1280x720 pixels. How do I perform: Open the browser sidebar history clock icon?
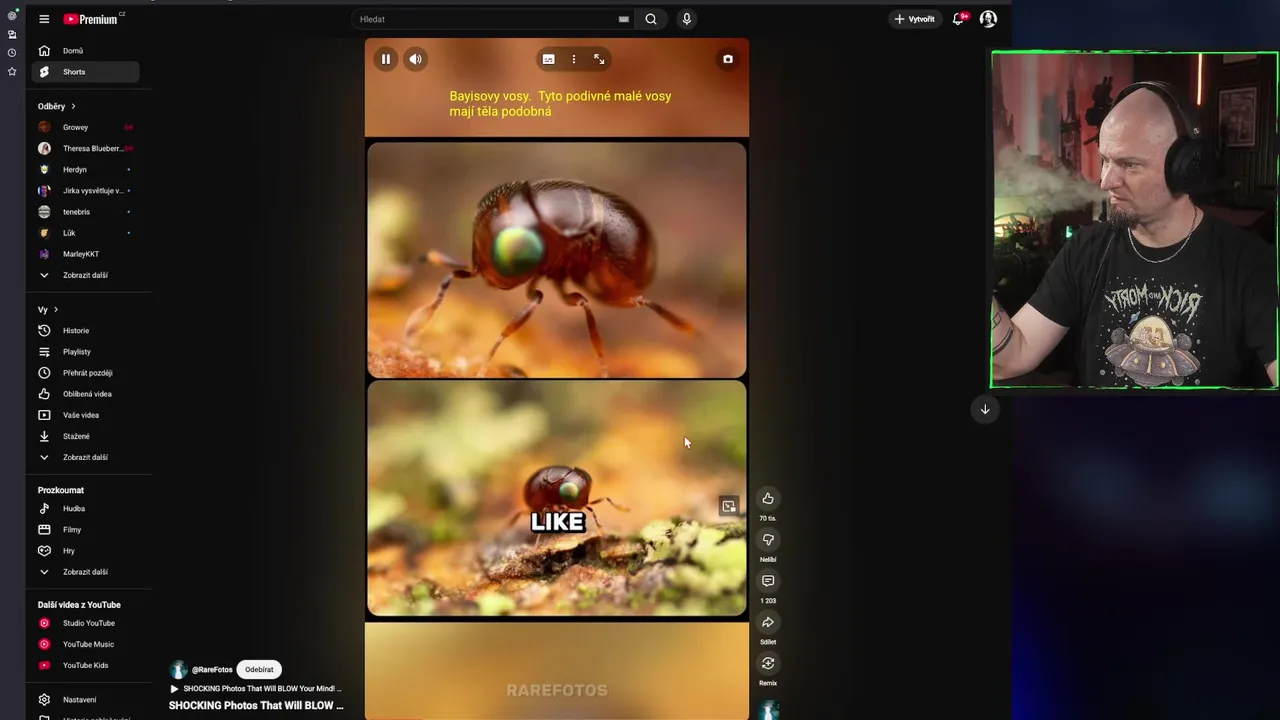12,53
